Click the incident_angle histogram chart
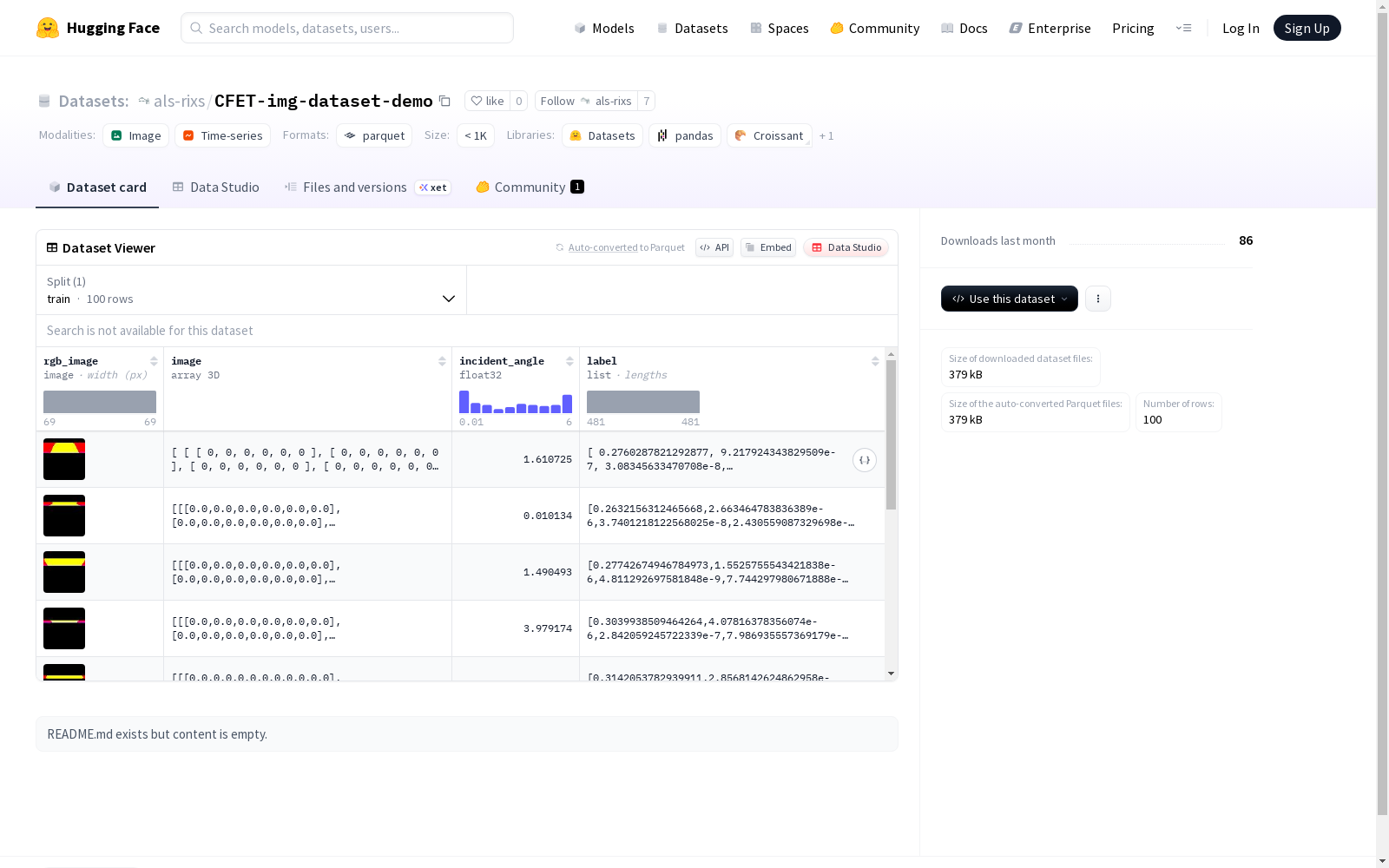 516,402
